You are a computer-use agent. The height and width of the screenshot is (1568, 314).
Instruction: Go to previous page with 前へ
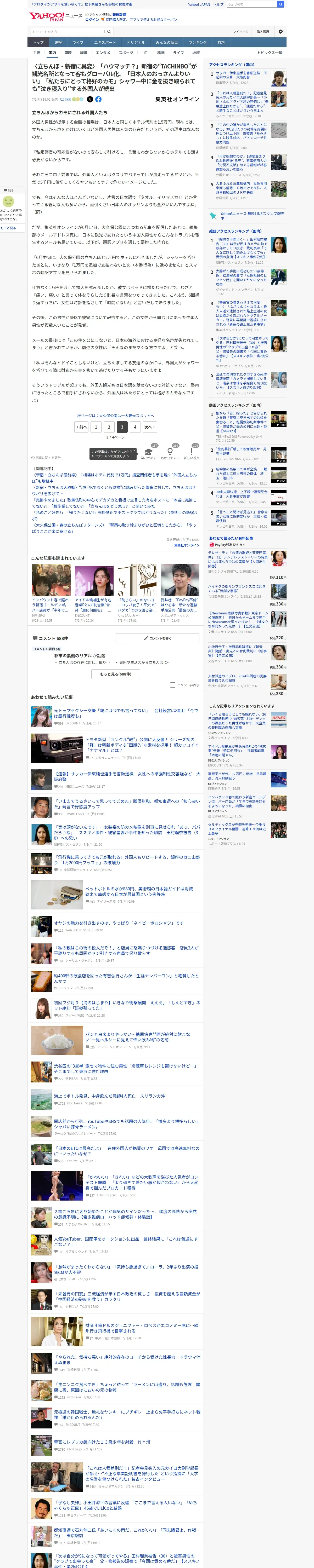coord(81,427)
